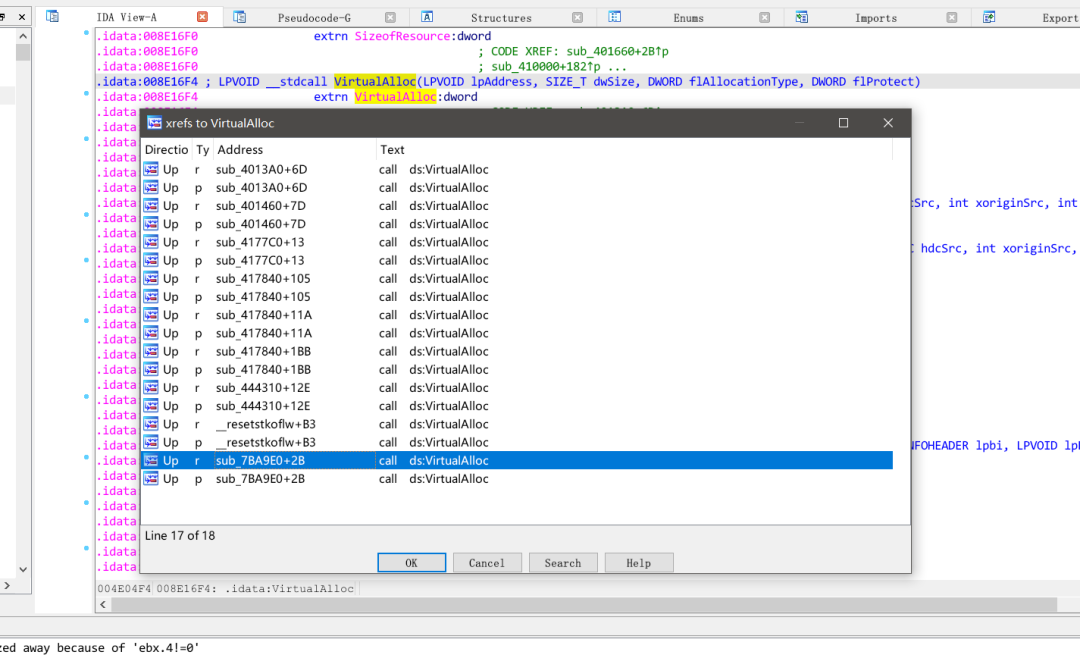Select the r xref row sub_401460+7D
Image resolution: width=1080 pixels, height=655 pixels.
coord(517,206)
